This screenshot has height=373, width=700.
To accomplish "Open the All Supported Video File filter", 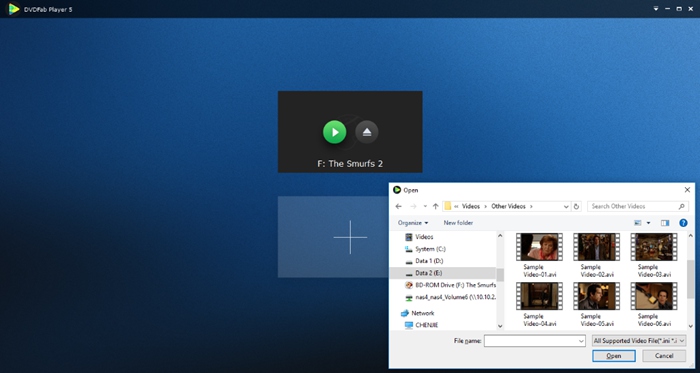I will pyautogui.click(x=639, y=341).
